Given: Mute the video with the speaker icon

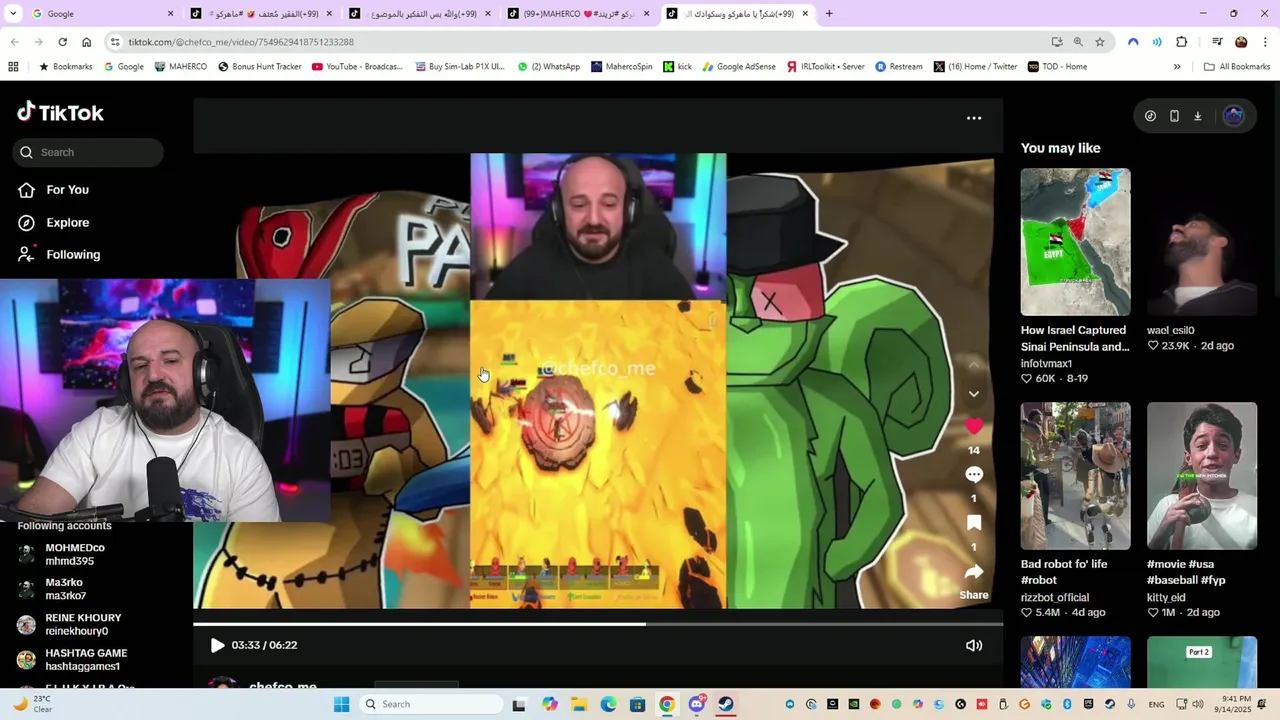Looking at the screenshot, I should coord(974,645).
